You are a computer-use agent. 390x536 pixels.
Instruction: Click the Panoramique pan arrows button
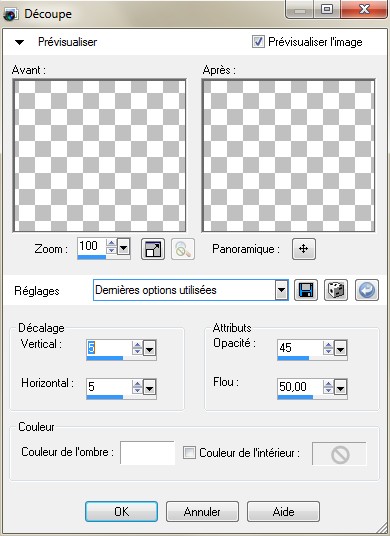(304, 249)
